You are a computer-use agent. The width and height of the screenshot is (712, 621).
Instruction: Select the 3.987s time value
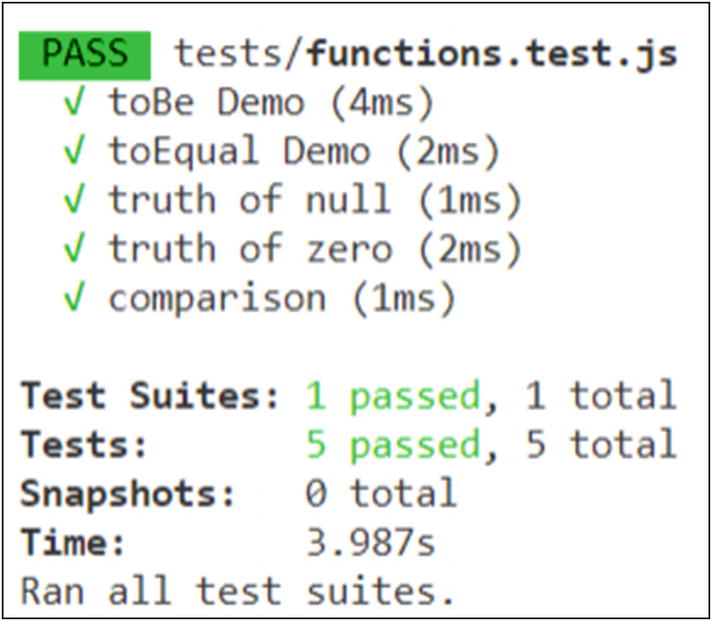370,542
